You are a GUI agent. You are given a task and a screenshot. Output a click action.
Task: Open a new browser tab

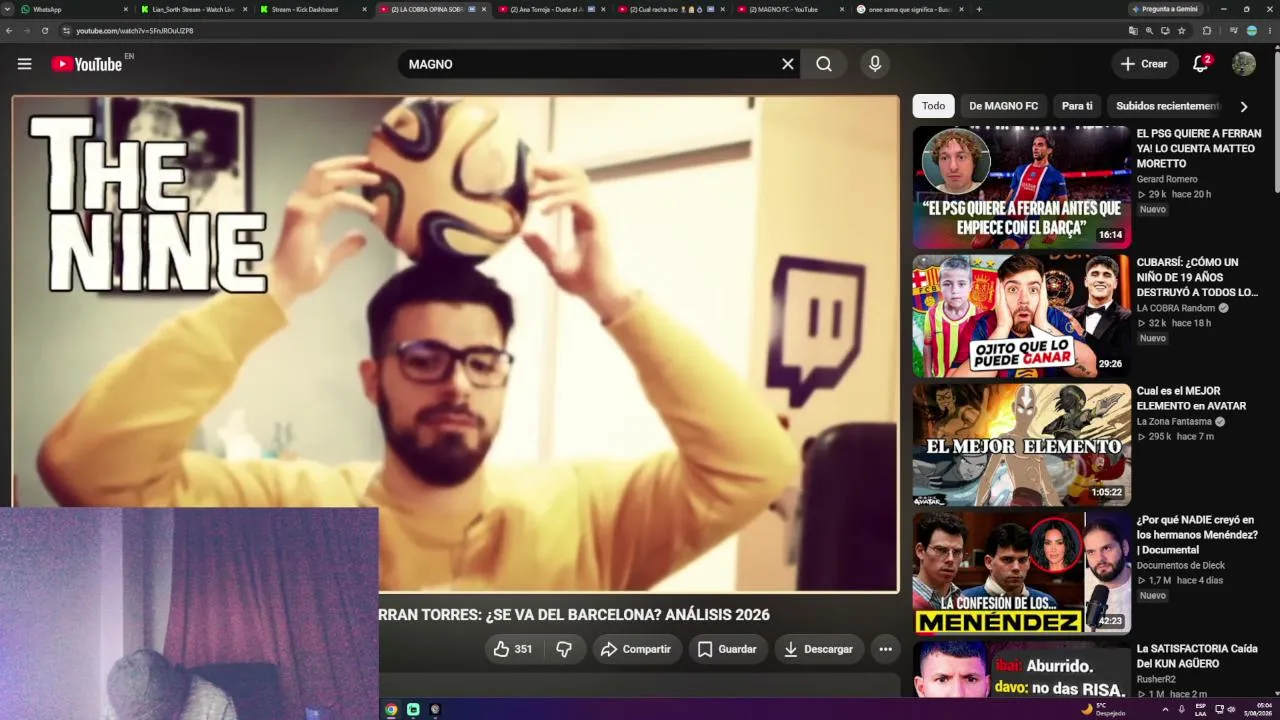click(979, 9)
